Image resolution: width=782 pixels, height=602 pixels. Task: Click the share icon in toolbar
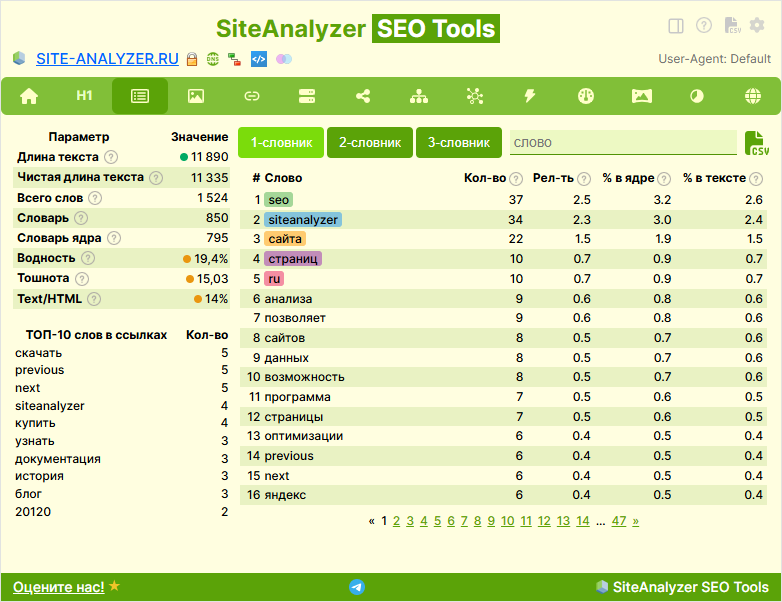tap(363, 96)
